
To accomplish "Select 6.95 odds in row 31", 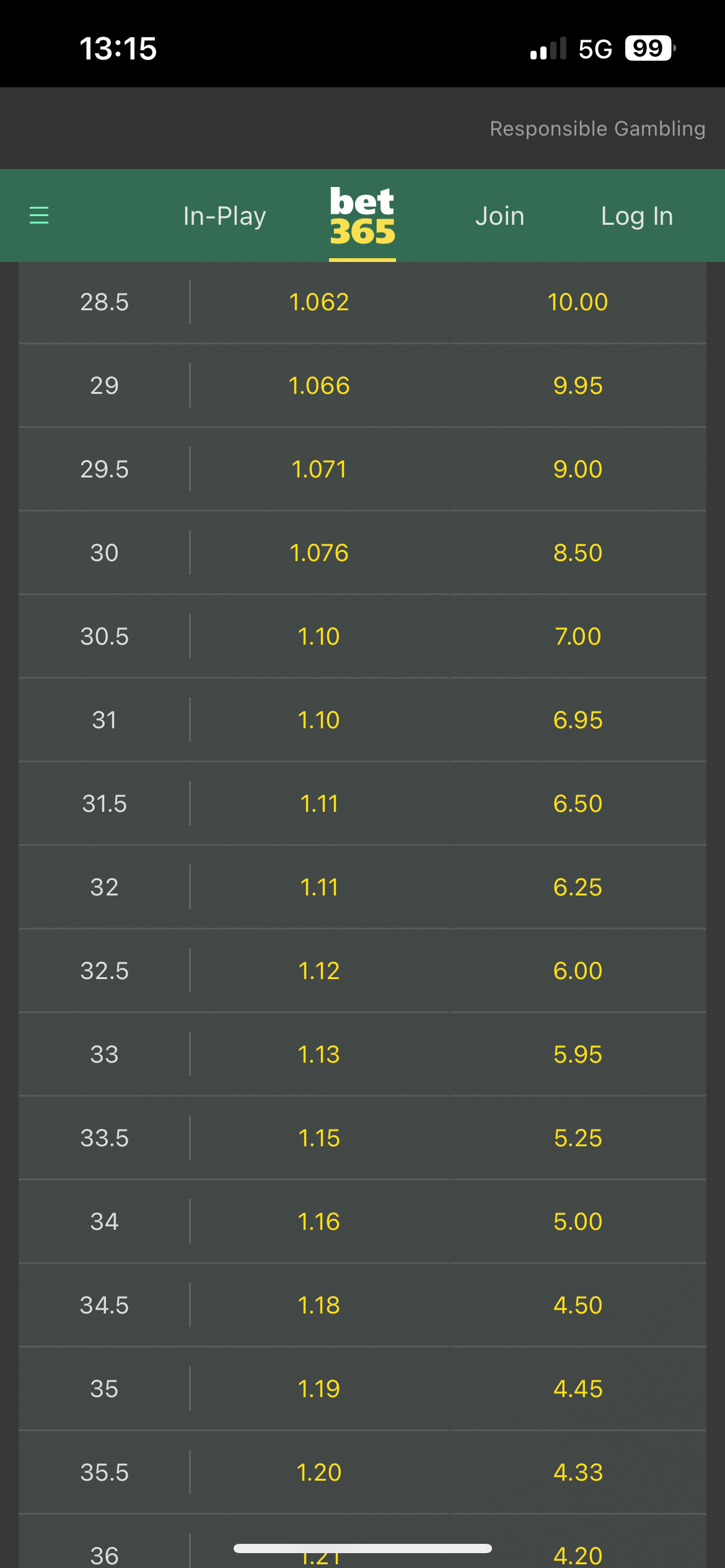I will [578, 720].
